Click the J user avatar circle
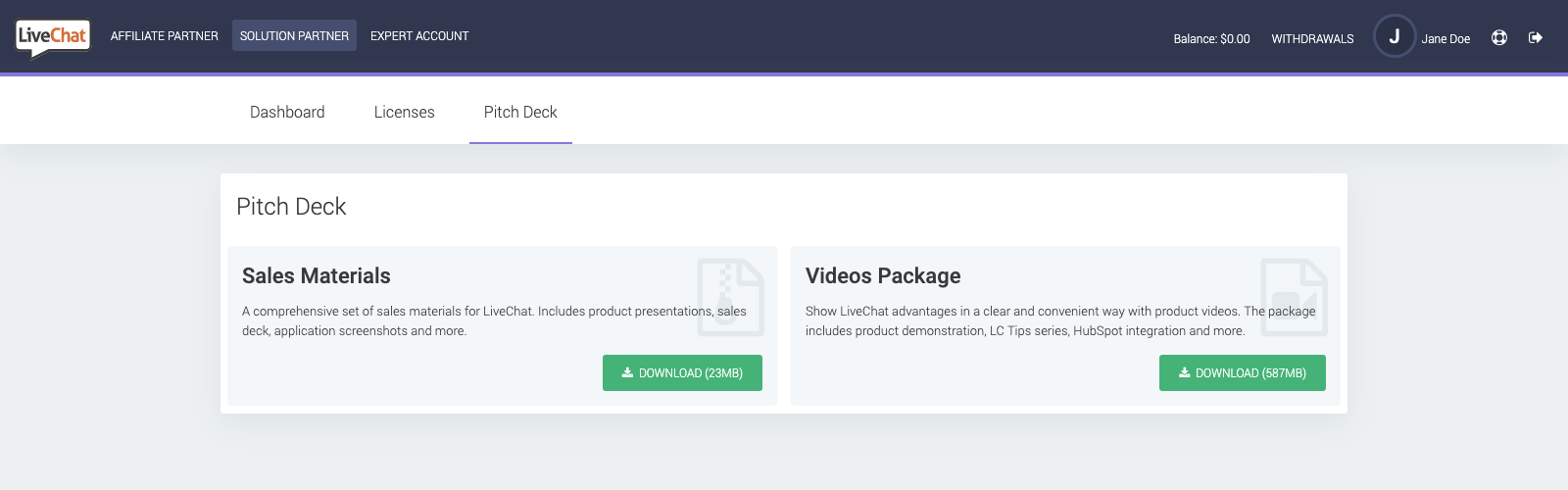This screenshot has height=490, width=1568. coord(1395,36)
